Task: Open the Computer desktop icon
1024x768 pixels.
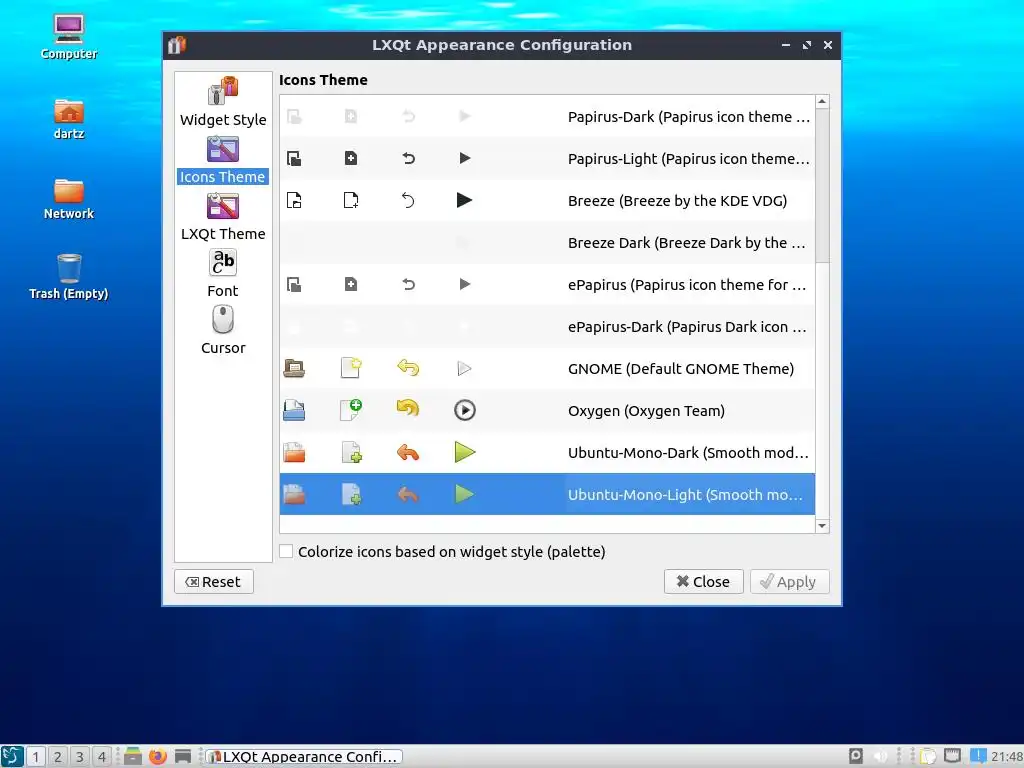Action: pyautogui.click(x=69, y=37)
